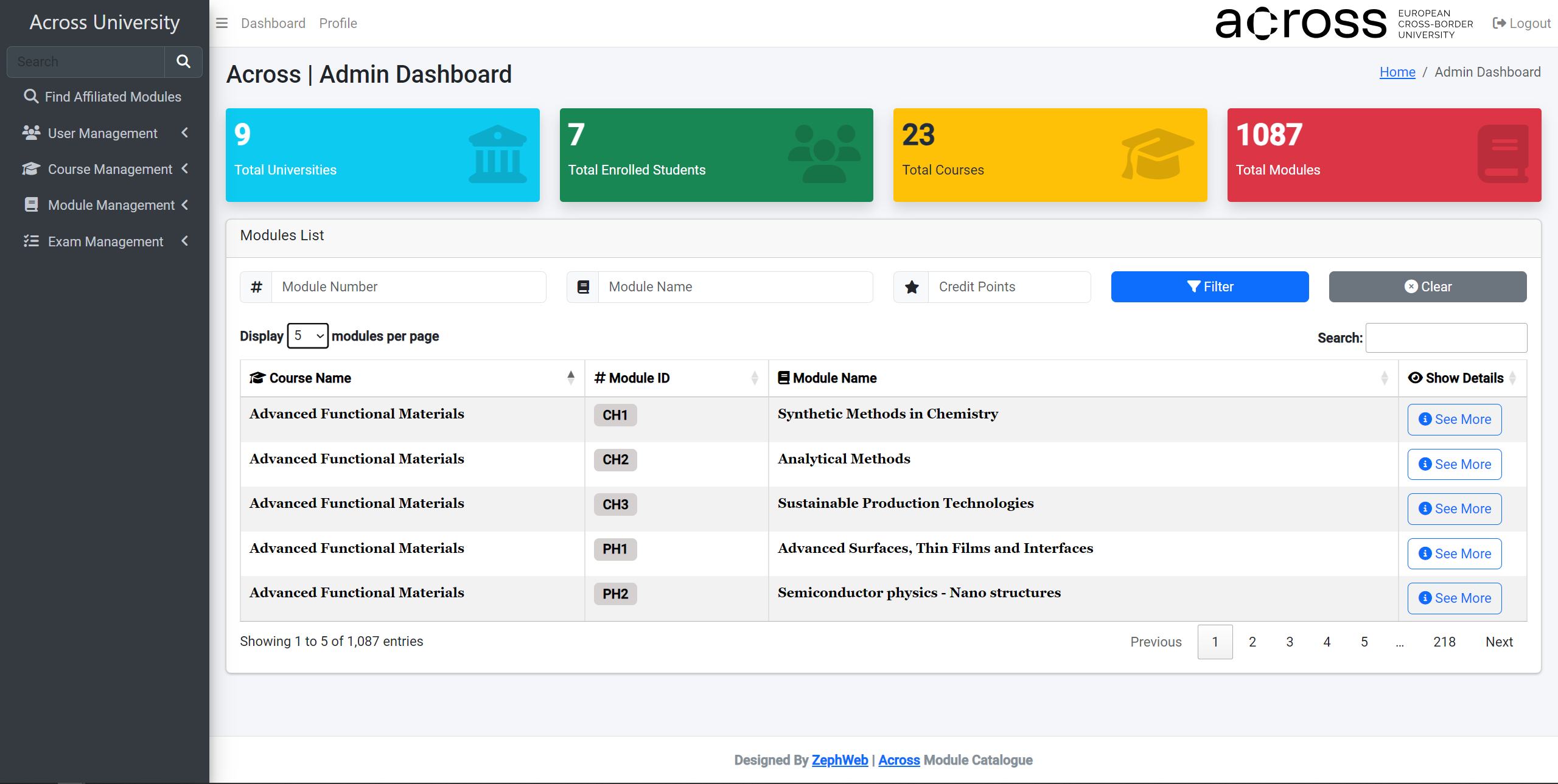Click the graduation cap icon on yellow card

(x=1157, y=154)
